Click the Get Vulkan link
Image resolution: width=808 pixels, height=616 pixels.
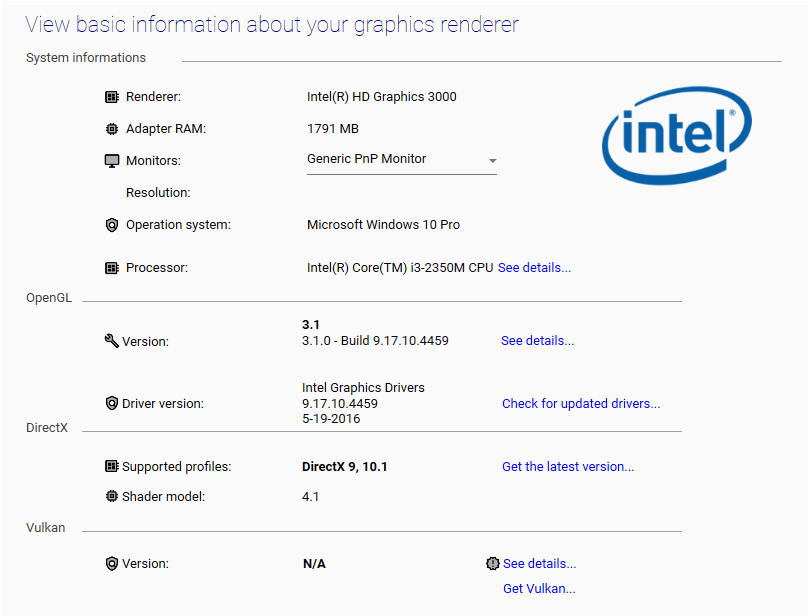539,589
